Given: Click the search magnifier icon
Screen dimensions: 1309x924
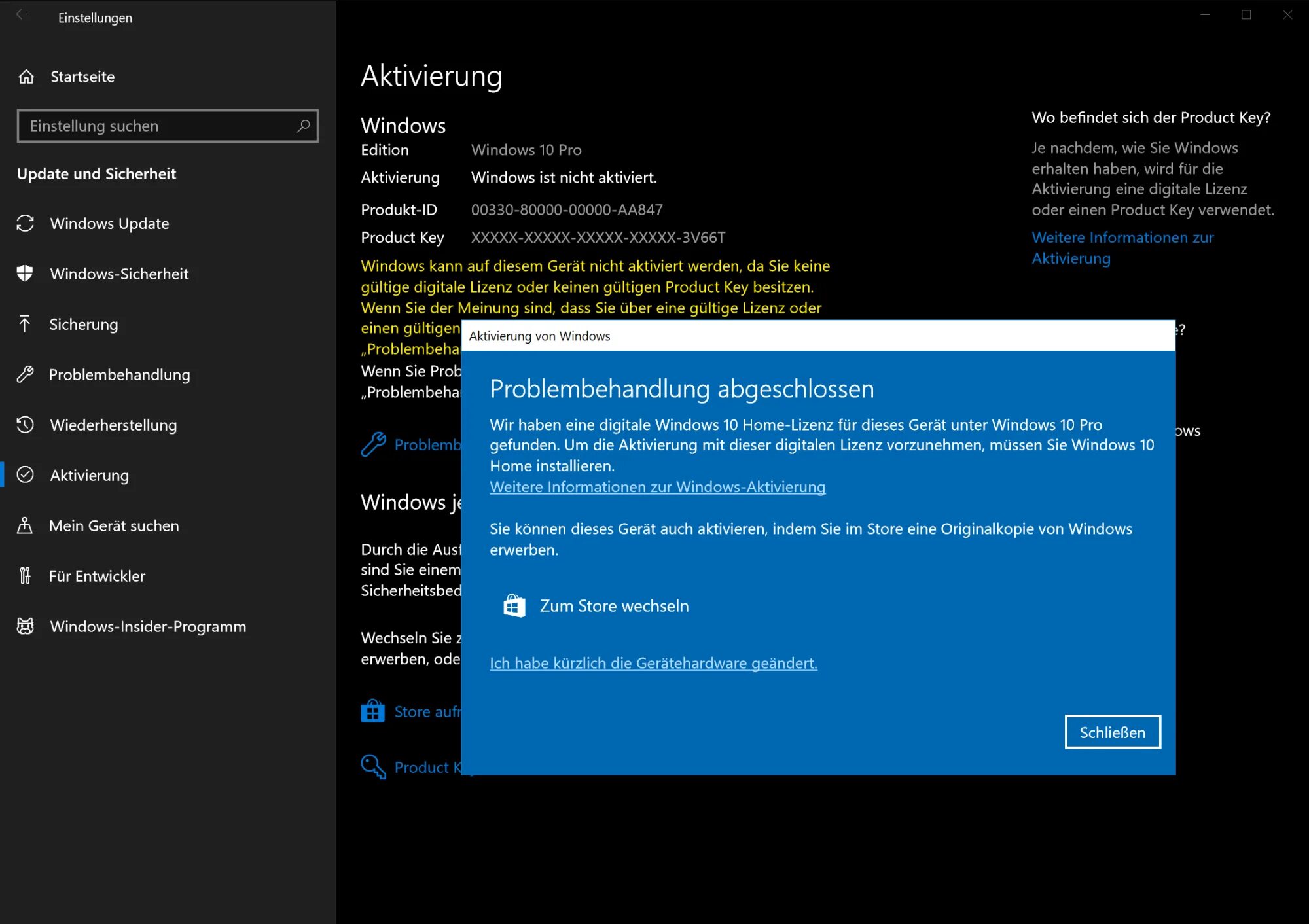Looking at the screenshot, I should tap(303, 126).
